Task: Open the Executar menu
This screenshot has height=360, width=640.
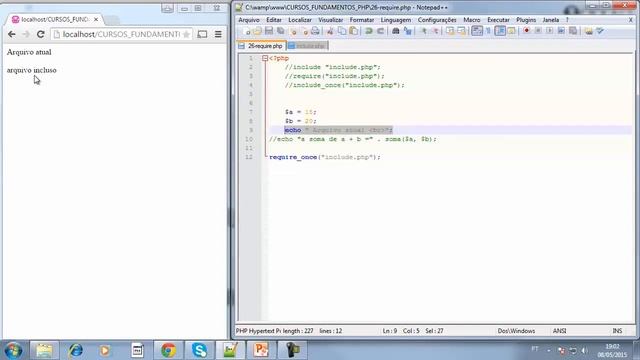Action: [498, 20]
